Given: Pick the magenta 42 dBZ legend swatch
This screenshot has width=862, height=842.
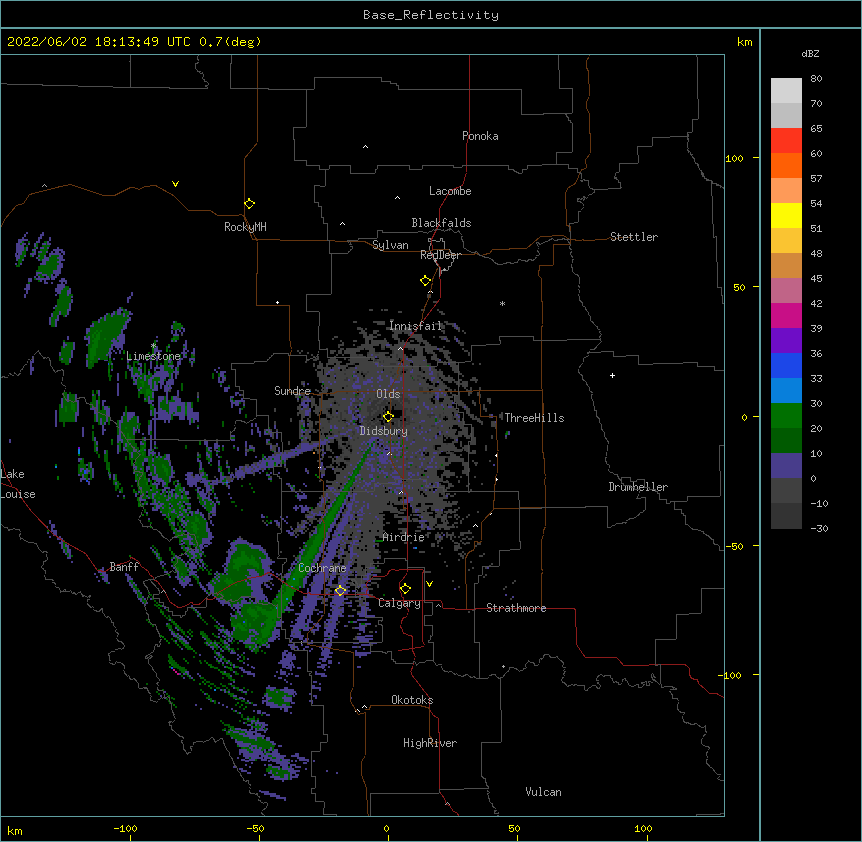Looking at the screenshot, I should click(x=786, y=315).
